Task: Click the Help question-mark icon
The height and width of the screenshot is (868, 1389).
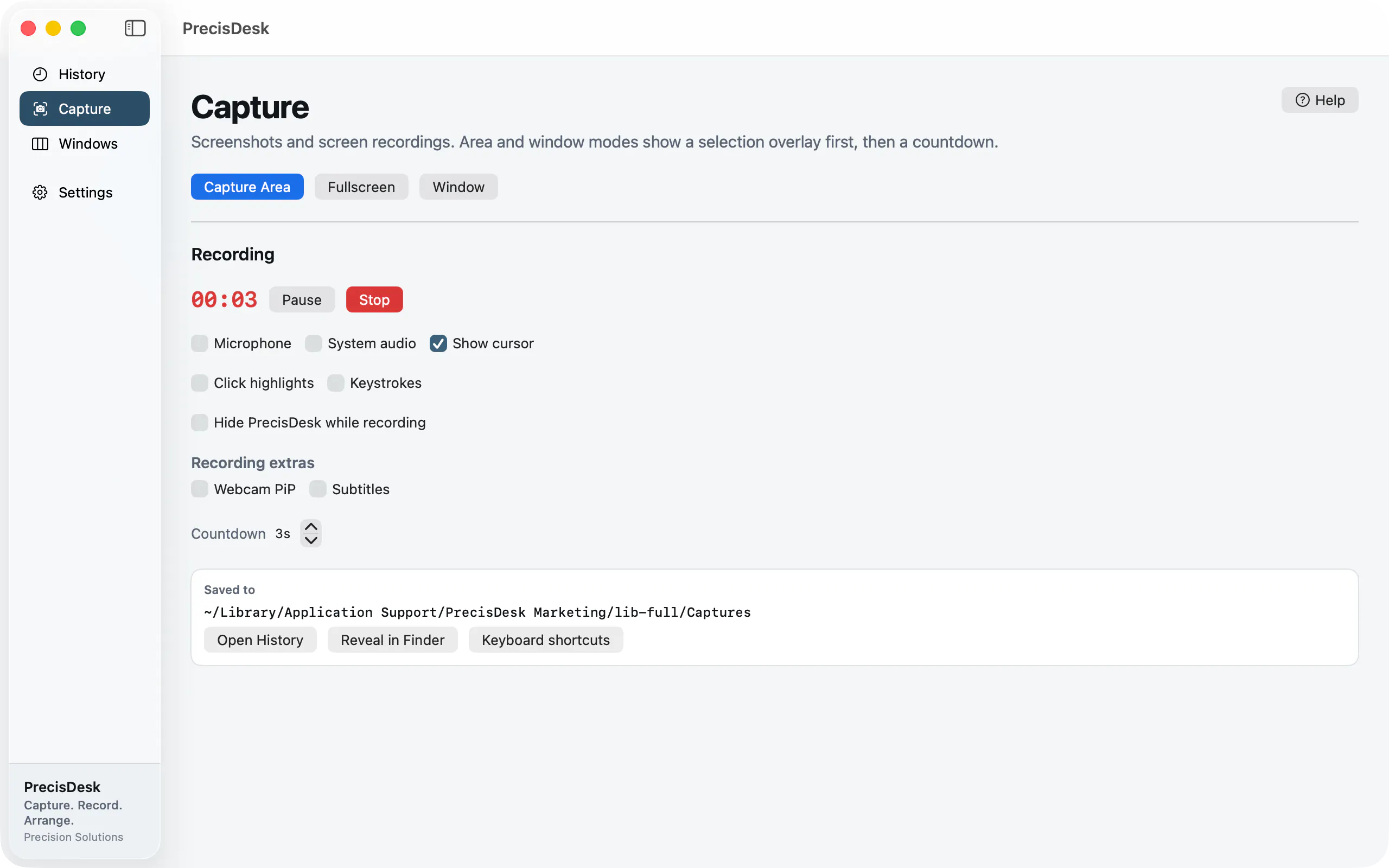Action: coord(1302,100)
